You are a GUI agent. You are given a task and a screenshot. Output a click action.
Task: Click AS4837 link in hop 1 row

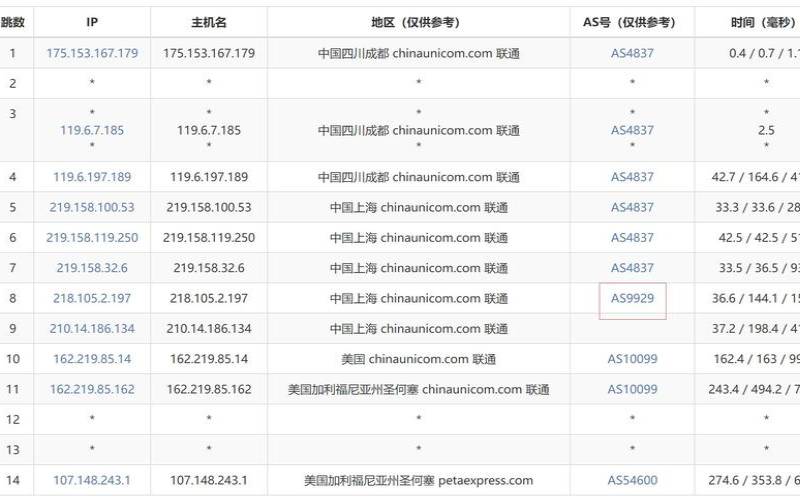pyautogui.click(x=632, y=53)
